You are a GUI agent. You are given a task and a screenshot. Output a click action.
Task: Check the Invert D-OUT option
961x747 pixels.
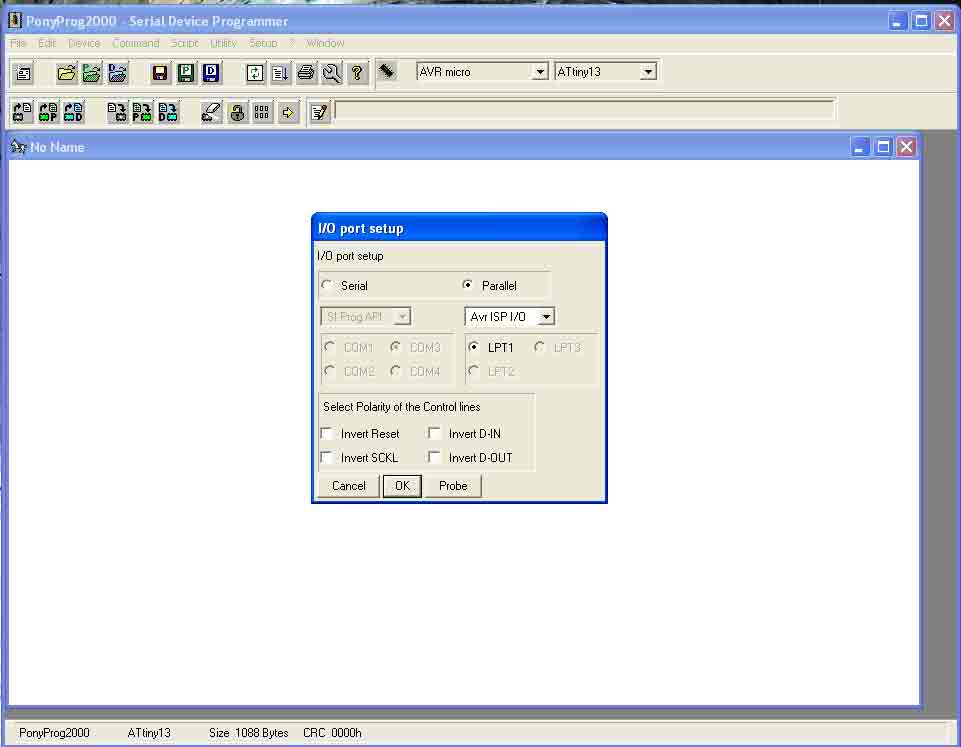(435, 458)
